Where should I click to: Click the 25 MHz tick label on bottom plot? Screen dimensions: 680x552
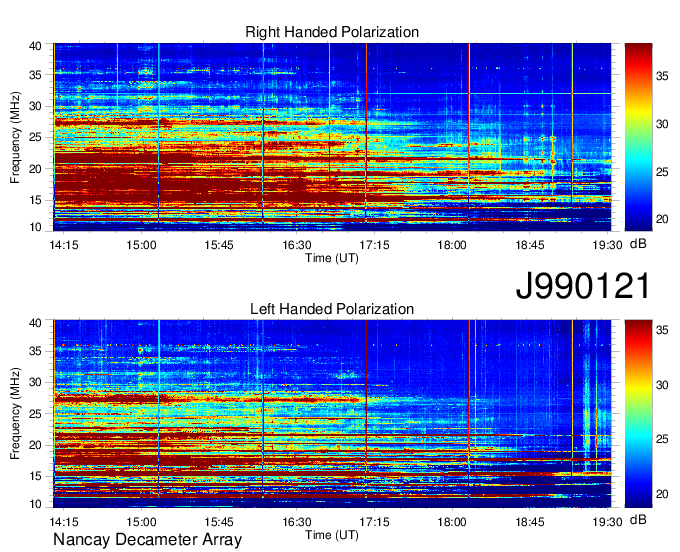click(35, 414)
